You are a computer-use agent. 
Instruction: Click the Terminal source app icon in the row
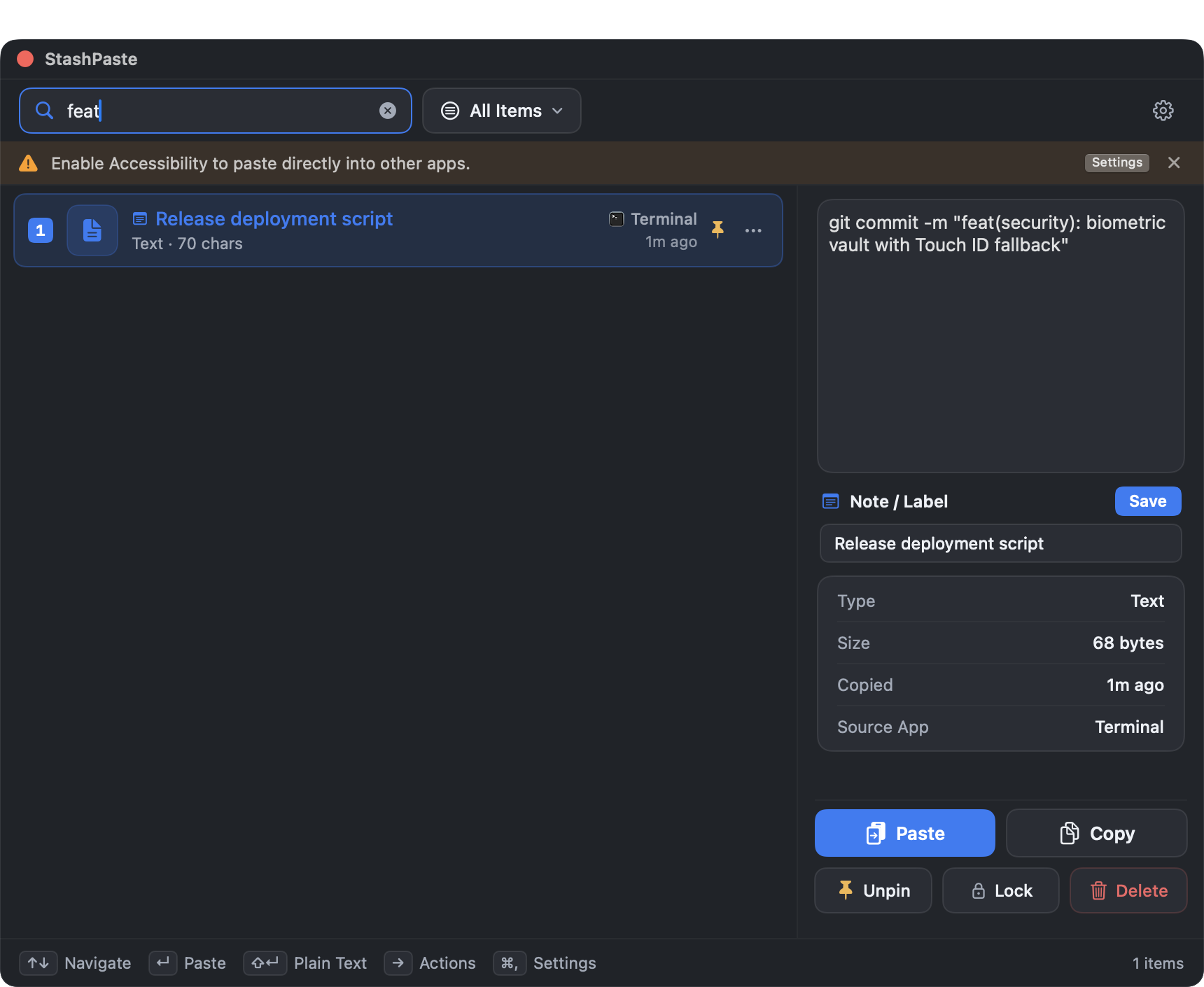[x=617, y=219]
